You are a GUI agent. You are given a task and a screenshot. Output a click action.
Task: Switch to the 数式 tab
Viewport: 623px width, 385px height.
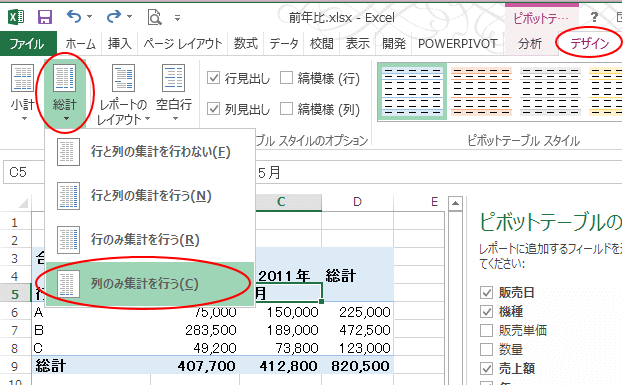tap(246, 43)
